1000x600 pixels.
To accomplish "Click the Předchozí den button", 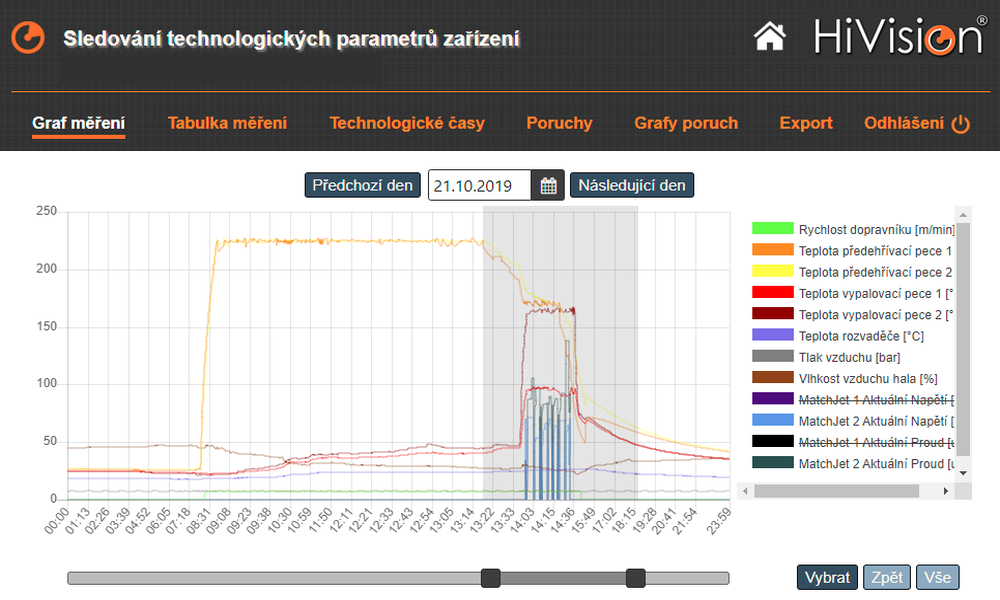I will click(362, 184).
